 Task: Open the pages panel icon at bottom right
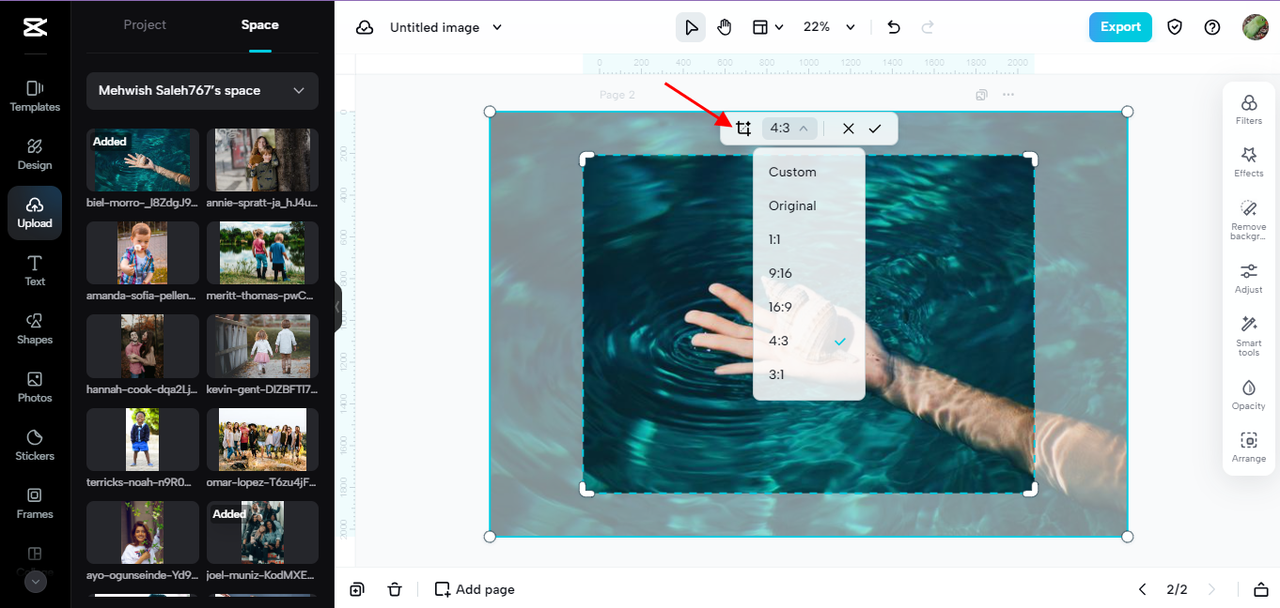pyautogui.click(x=1261, y=589)
